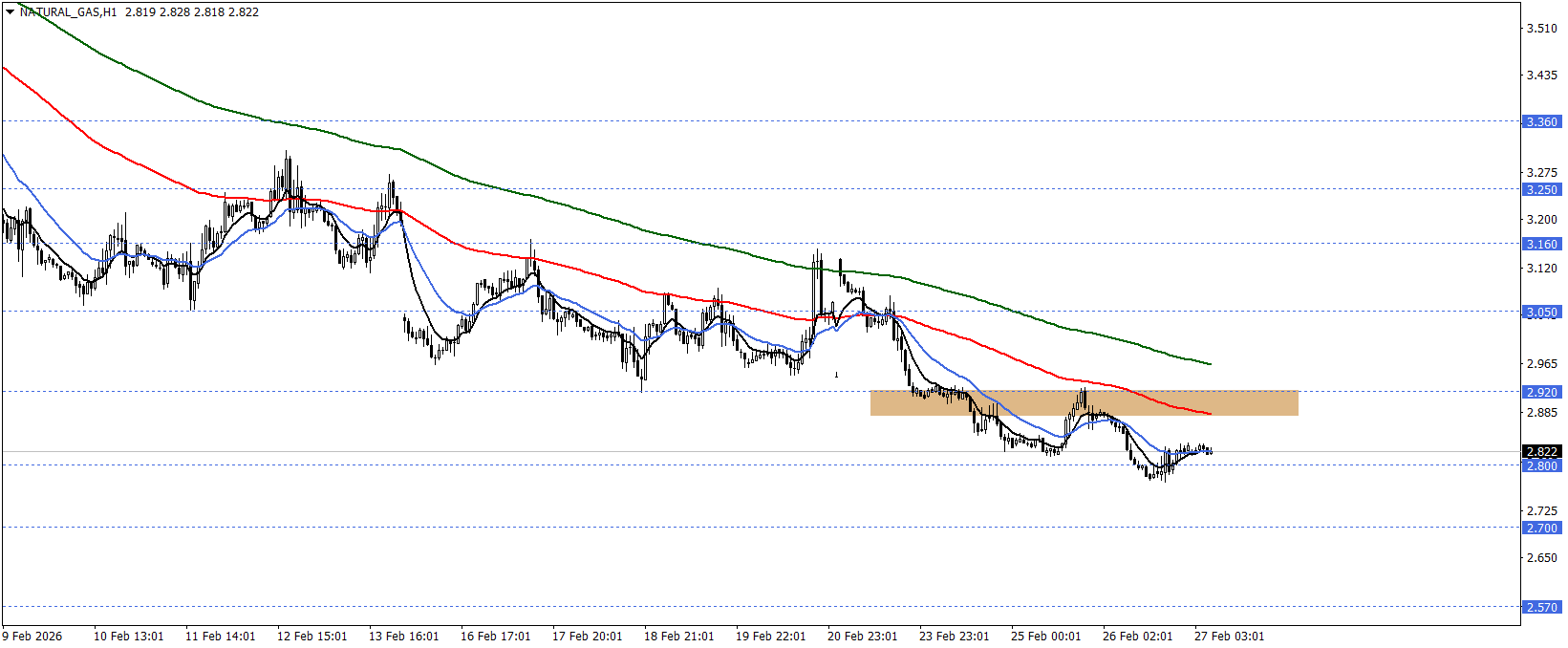1568x648 pixels.
Task: Select the 3.250 horizontal level label
Action: coord(1540,190)
